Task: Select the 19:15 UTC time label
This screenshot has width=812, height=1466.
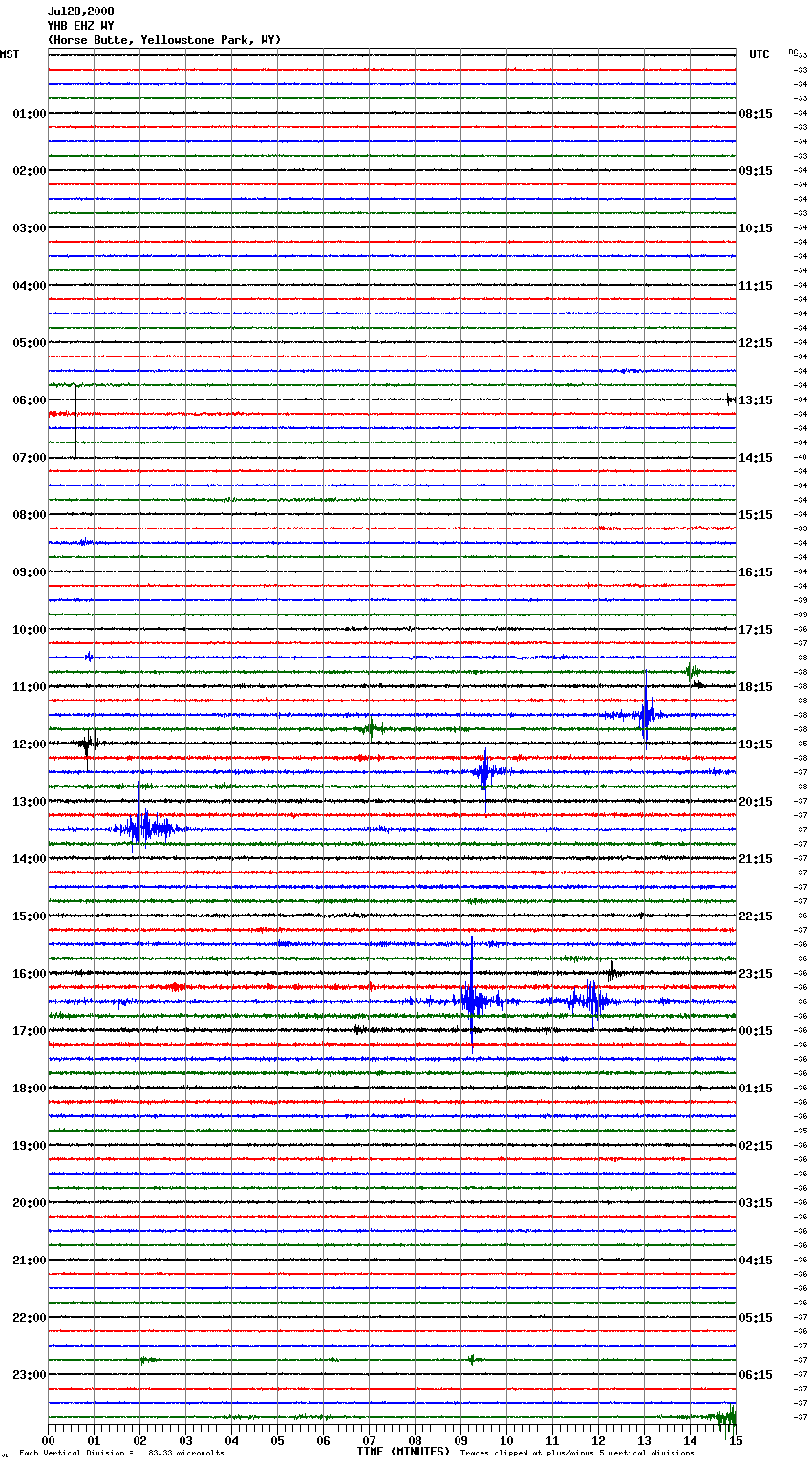Action: pos(756,744)
